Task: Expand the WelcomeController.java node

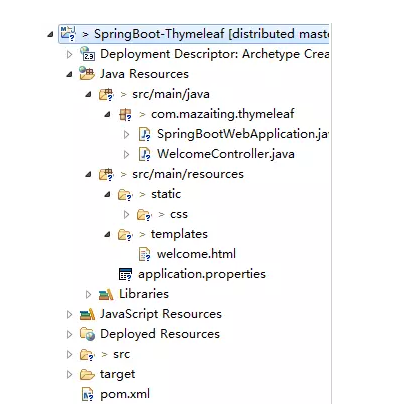Action: 127,154
